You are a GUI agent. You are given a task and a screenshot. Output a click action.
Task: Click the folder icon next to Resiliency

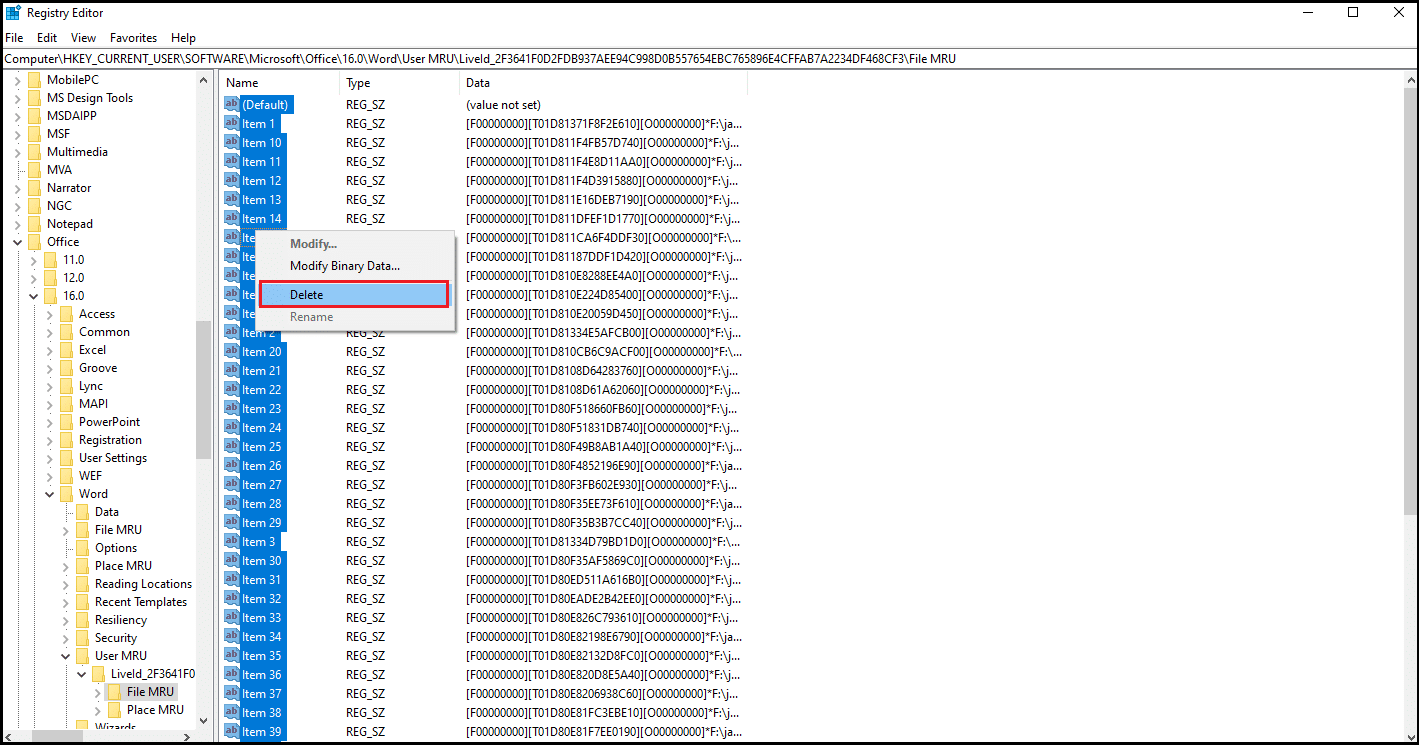click(82, 620)
